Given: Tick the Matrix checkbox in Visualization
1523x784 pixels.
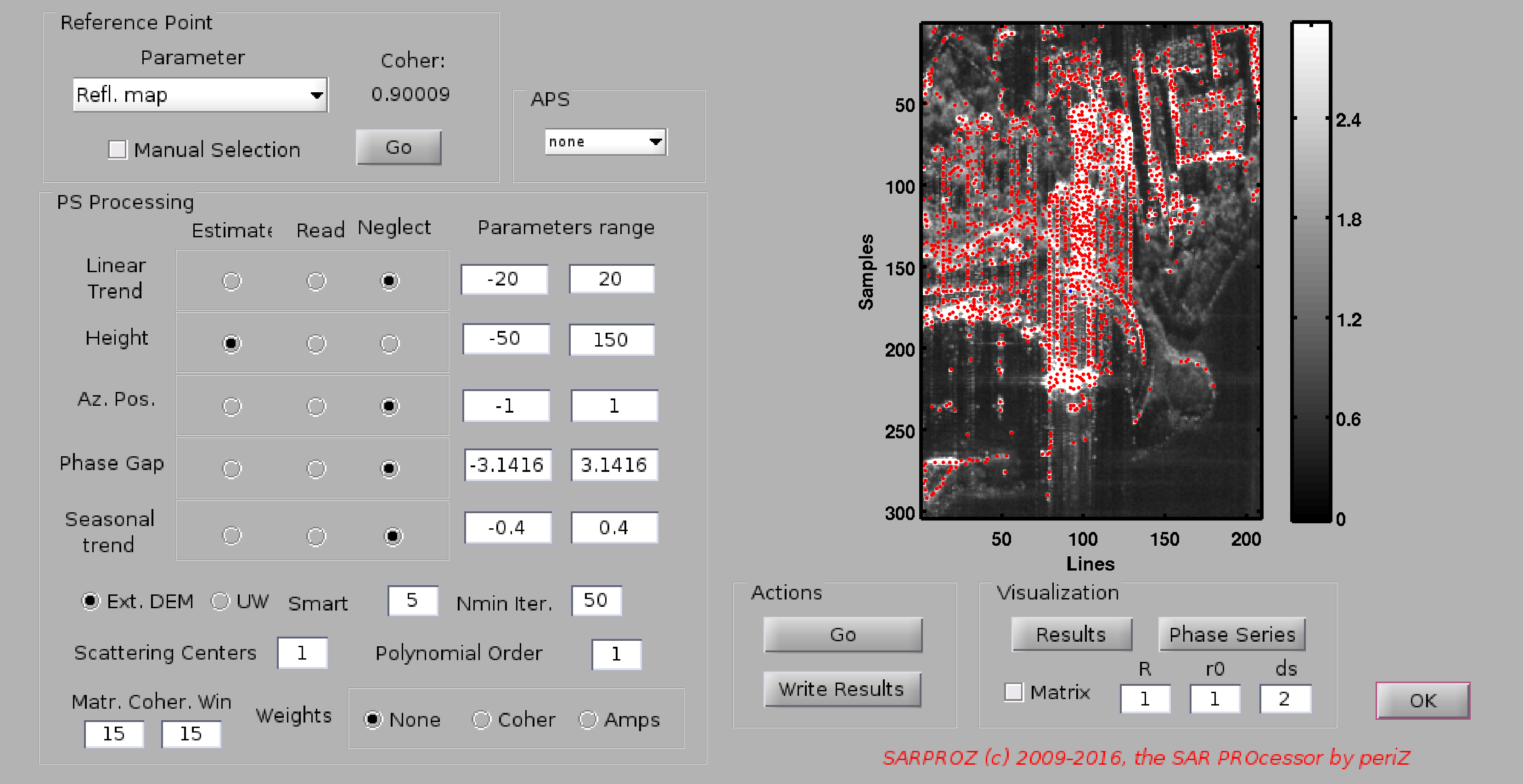Looking at the screenshot, I should pos(1013,692).
